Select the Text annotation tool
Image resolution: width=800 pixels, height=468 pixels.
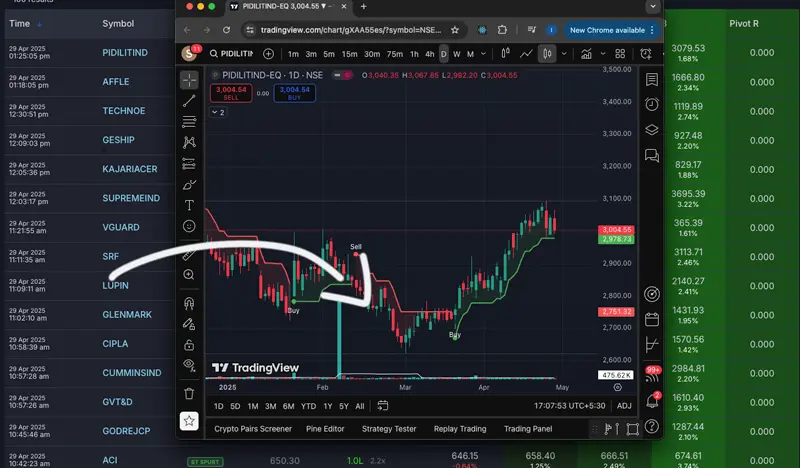click(189, 205)
